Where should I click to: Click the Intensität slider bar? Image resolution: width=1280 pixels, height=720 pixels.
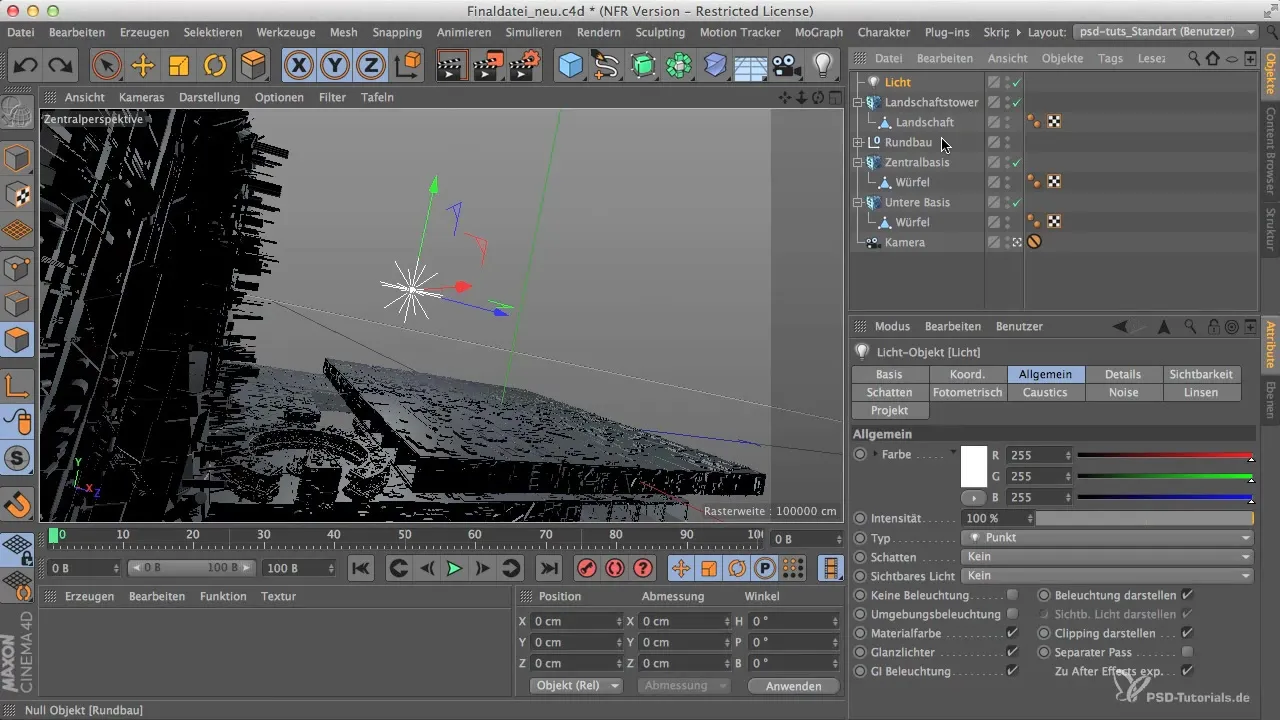1144,518
